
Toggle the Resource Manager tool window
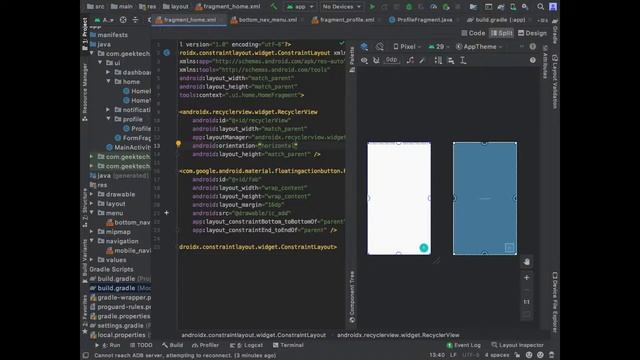(84, 92)
